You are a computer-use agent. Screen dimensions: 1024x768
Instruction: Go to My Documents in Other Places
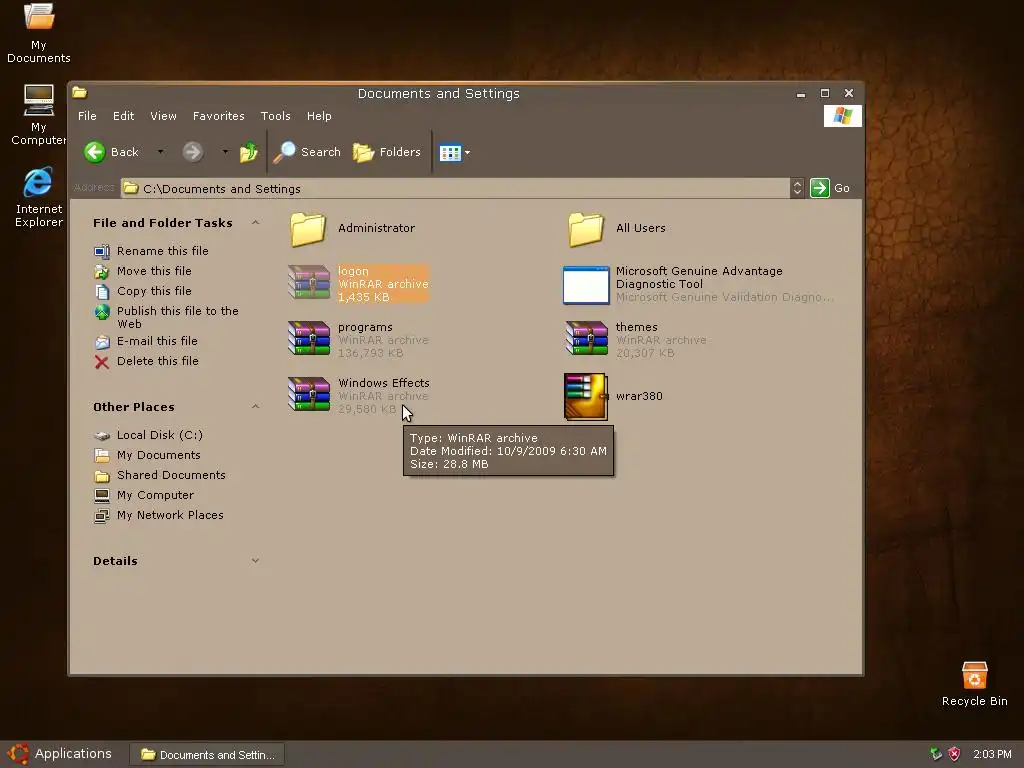point(159,455)
